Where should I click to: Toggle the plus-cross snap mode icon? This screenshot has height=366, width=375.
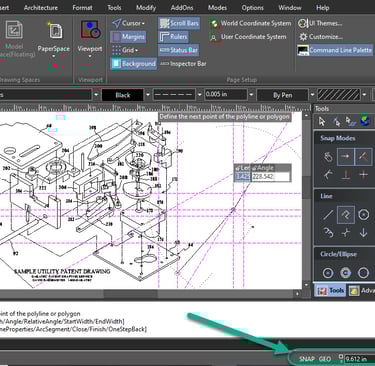pyautogui.click(x=363, y=174)
